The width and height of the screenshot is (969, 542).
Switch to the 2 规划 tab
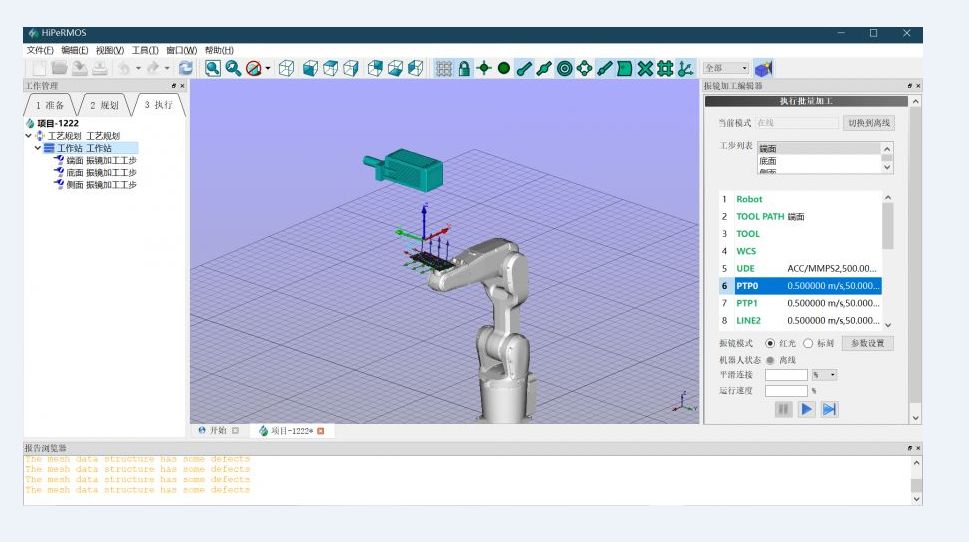(x=104, y=105)
